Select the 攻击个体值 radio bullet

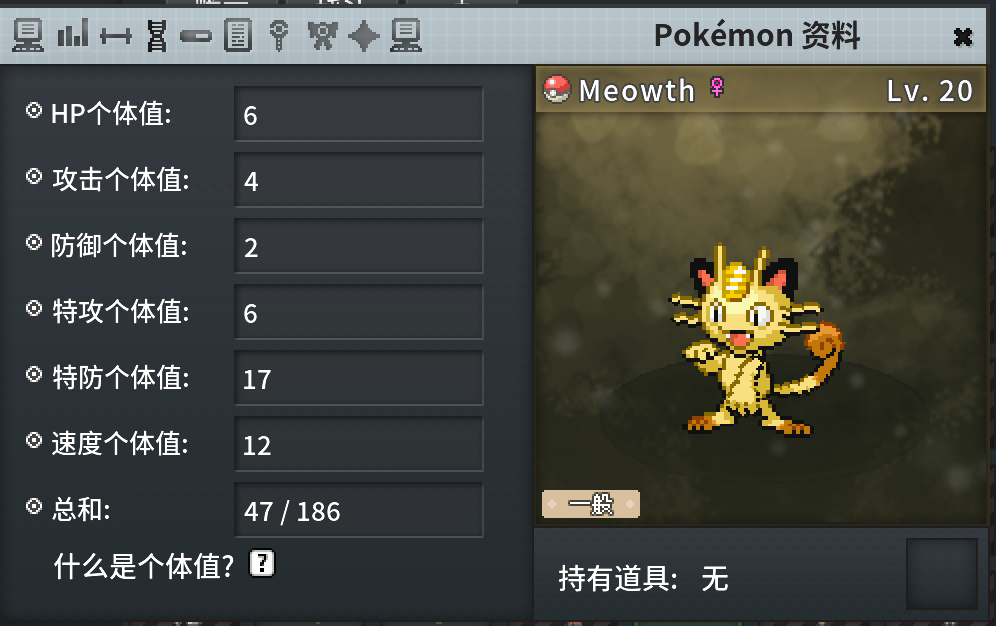tap(34, 176)
